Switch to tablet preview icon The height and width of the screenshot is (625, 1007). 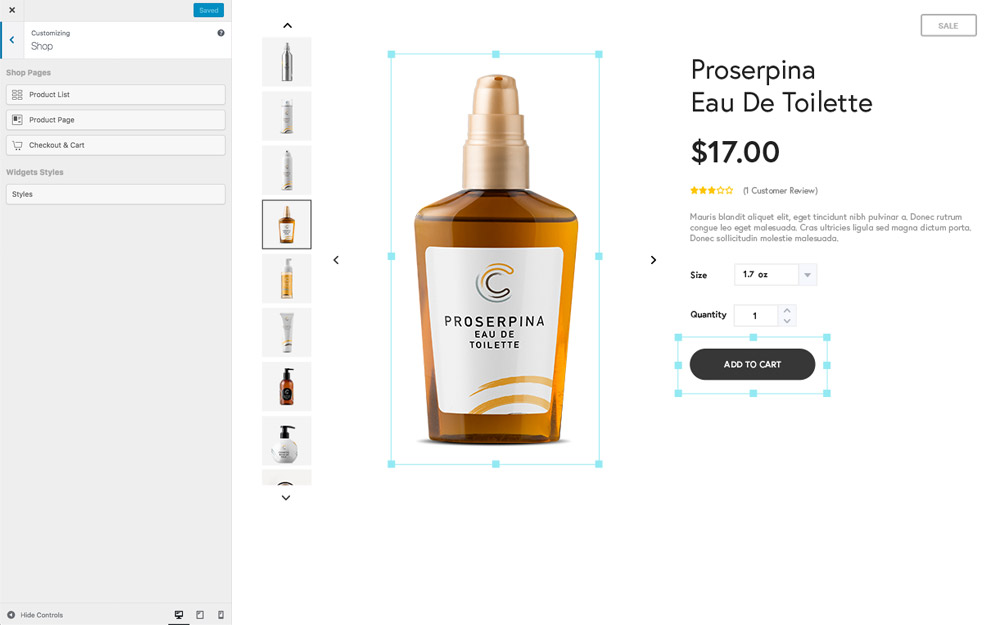pyautogui.click(x=200, y=615)
